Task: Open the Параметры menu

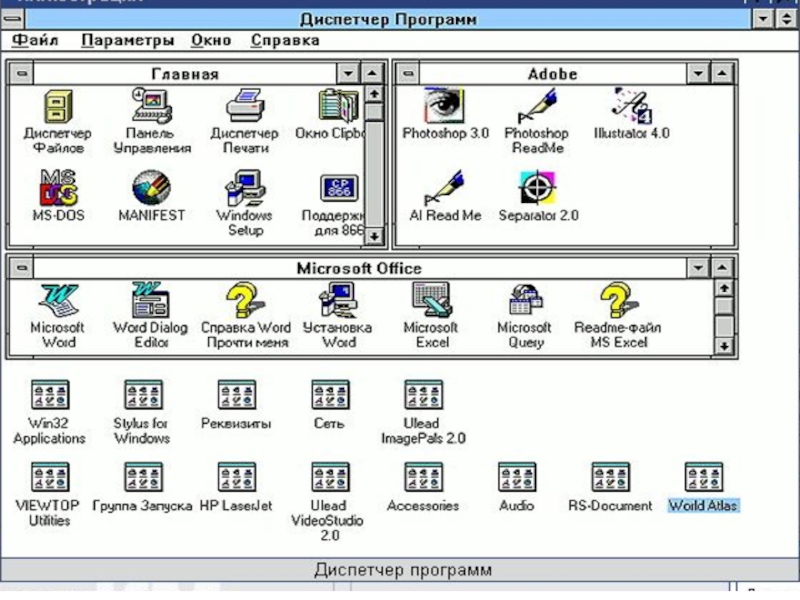Action: tap(127, 41)
